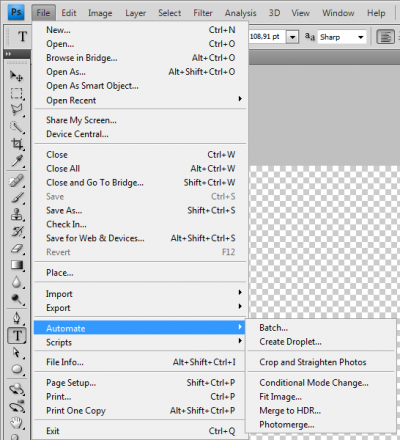Screen dimensions: 400x440
Task: Choose Save As... from File menu
Action: (x=140, y=210)
